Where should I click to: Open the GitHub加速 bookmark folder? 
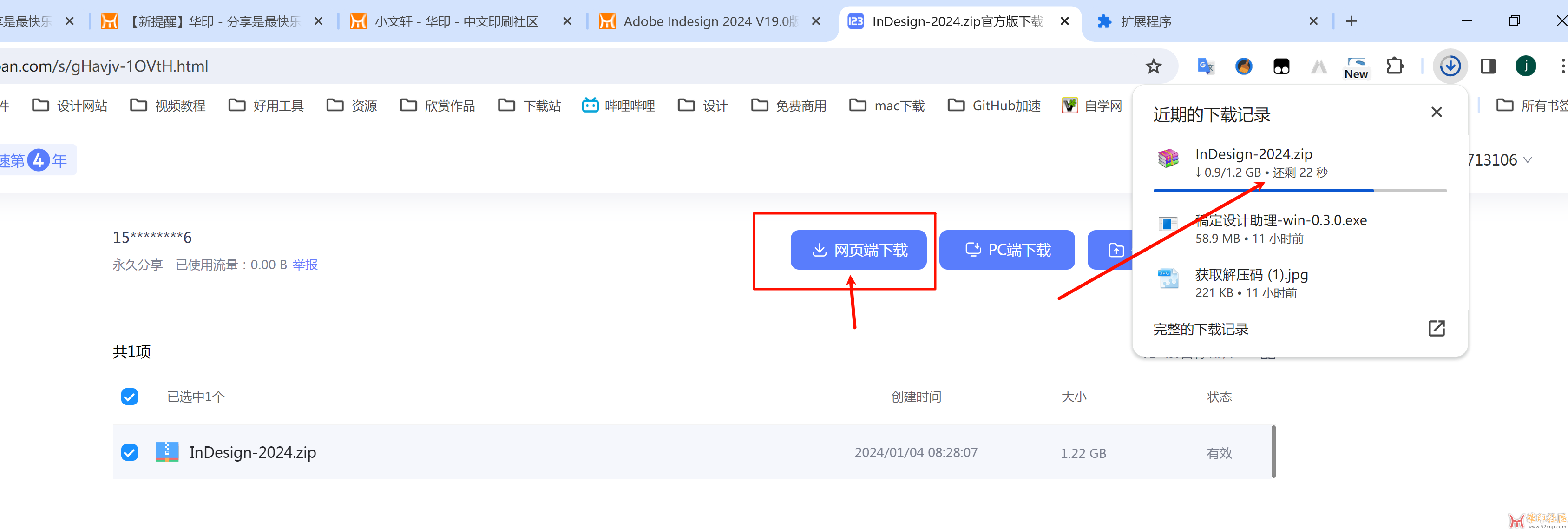pyautogui.click(x=994, y=106)
